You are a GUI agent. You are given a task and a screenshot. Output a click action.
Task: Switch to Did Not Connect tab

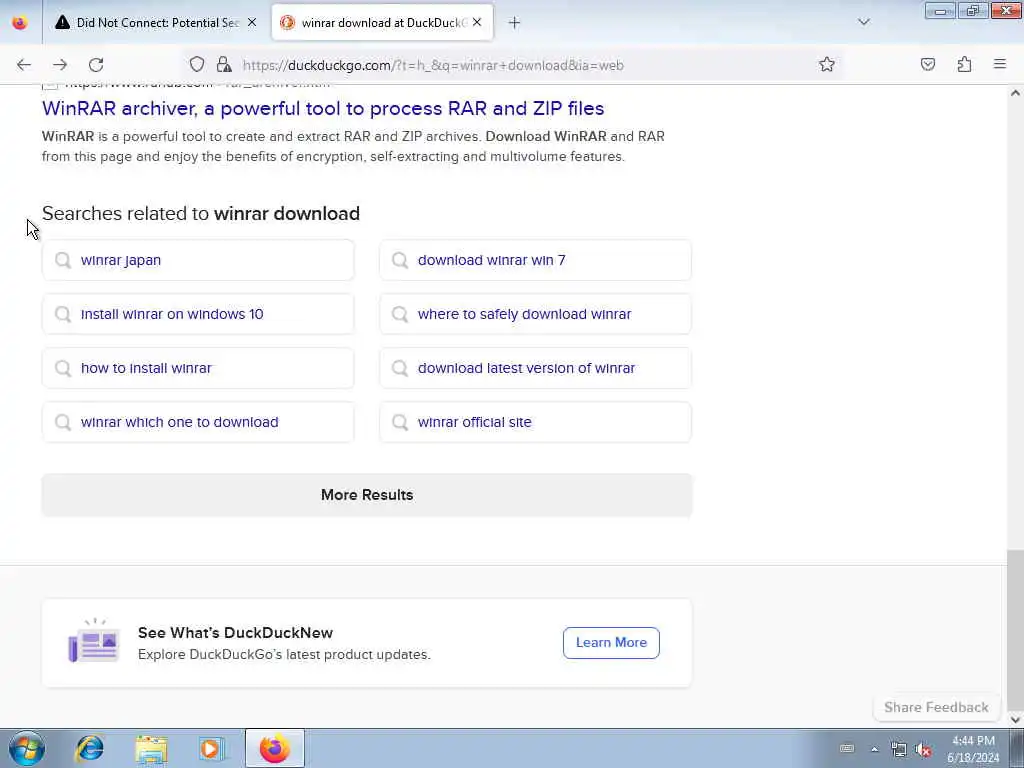pyautogui.click(x=155, y=23)
